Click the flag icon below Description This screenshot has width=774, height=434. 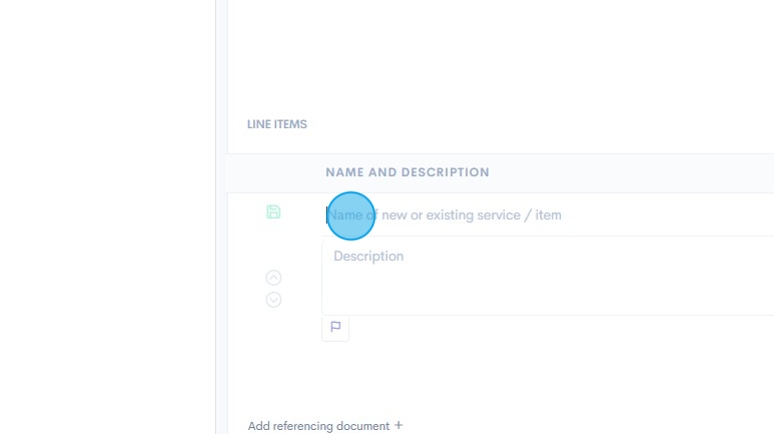tap(335, 327)
